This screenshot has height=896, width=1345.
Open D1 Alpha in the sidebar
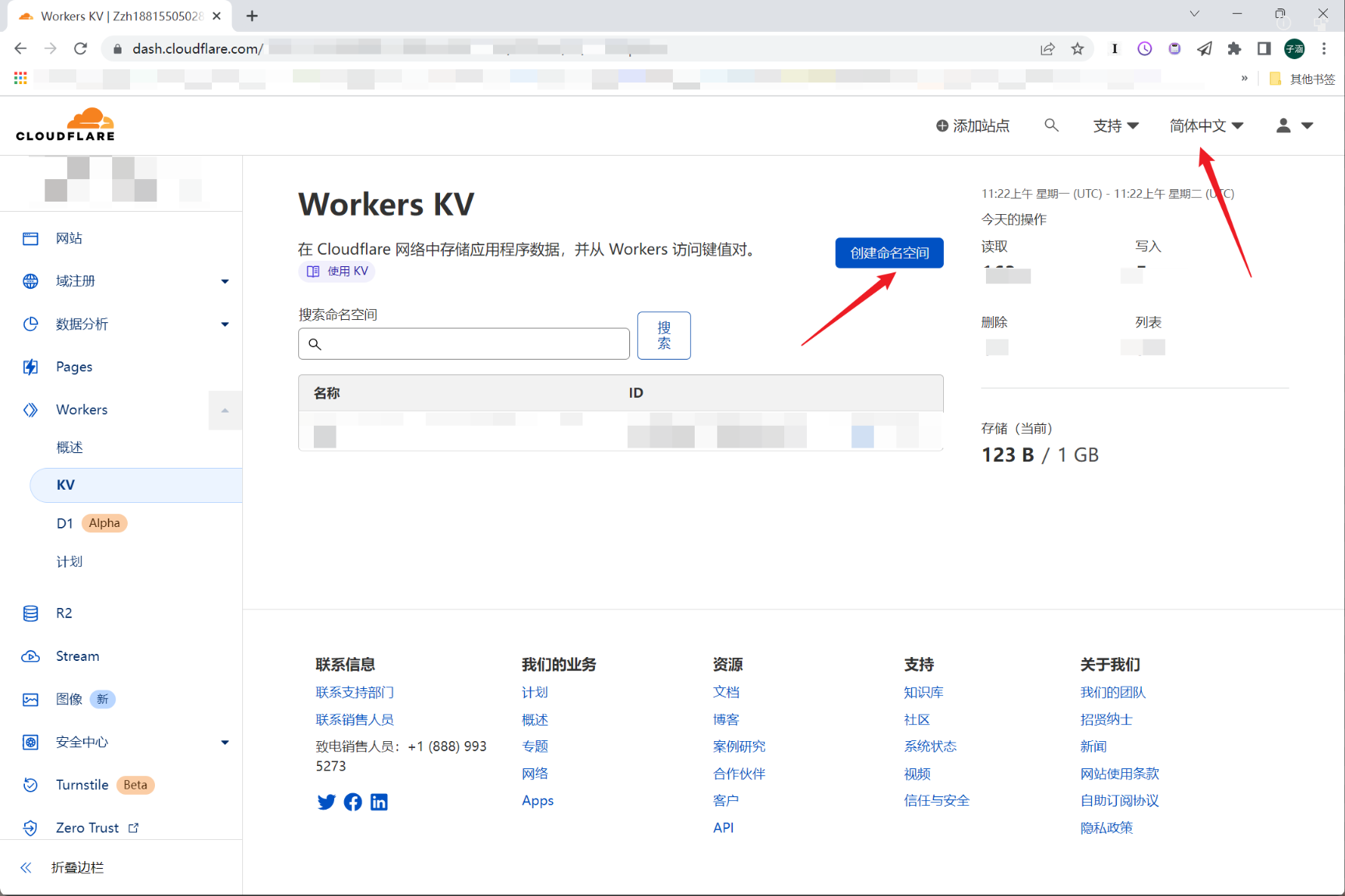coord(91,523)
